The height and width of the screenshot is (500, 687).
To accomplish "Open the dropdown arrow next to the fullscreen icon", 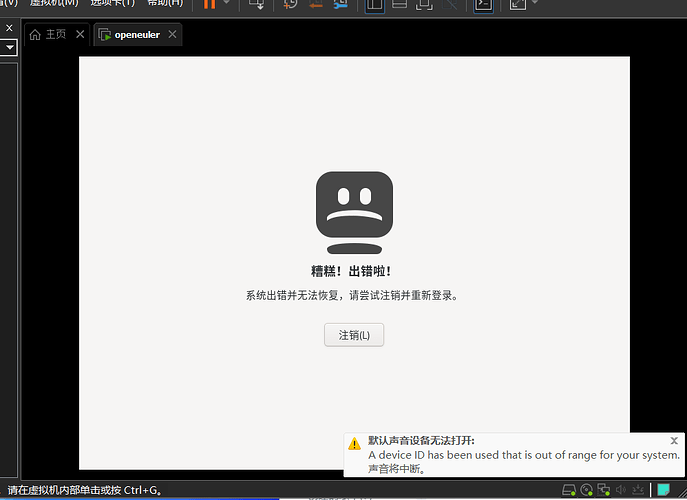I will pyautogui.click(x=536, y=4).
